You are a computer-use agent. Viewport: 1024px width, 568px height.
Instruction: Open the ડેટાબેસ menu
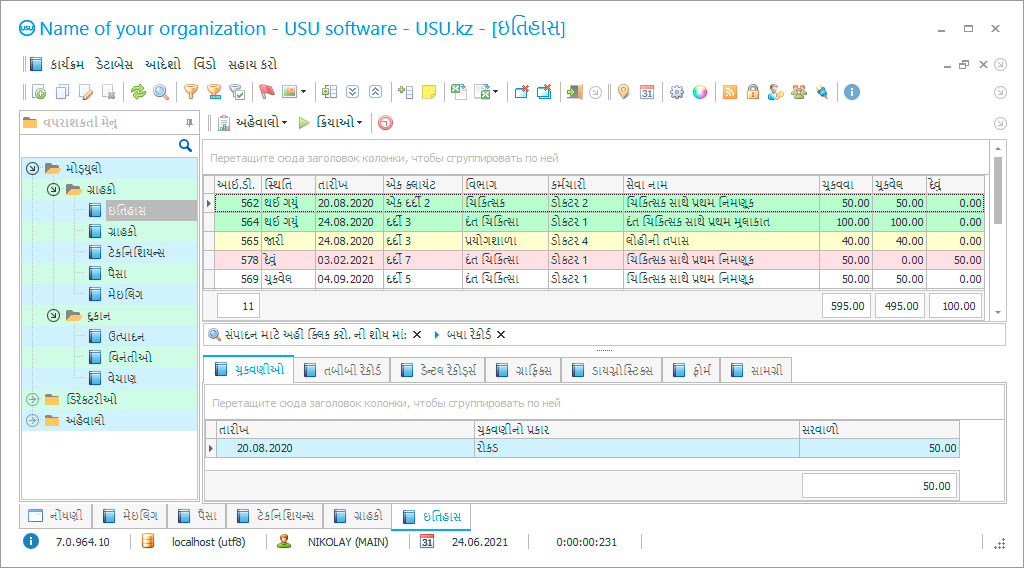(x=115, y=64)
